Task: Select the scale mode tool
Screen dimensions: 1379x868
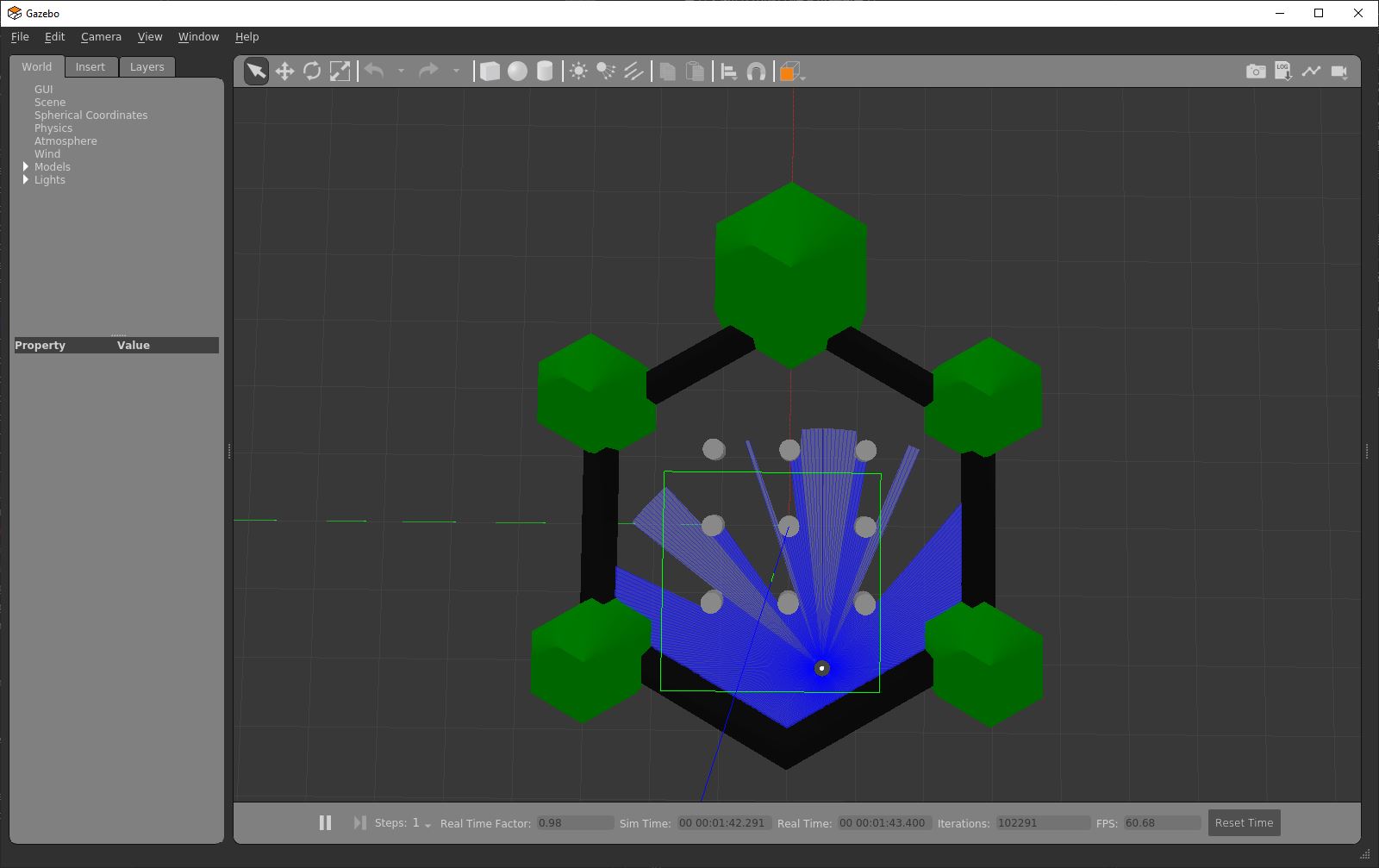Action: click(340, 72)
